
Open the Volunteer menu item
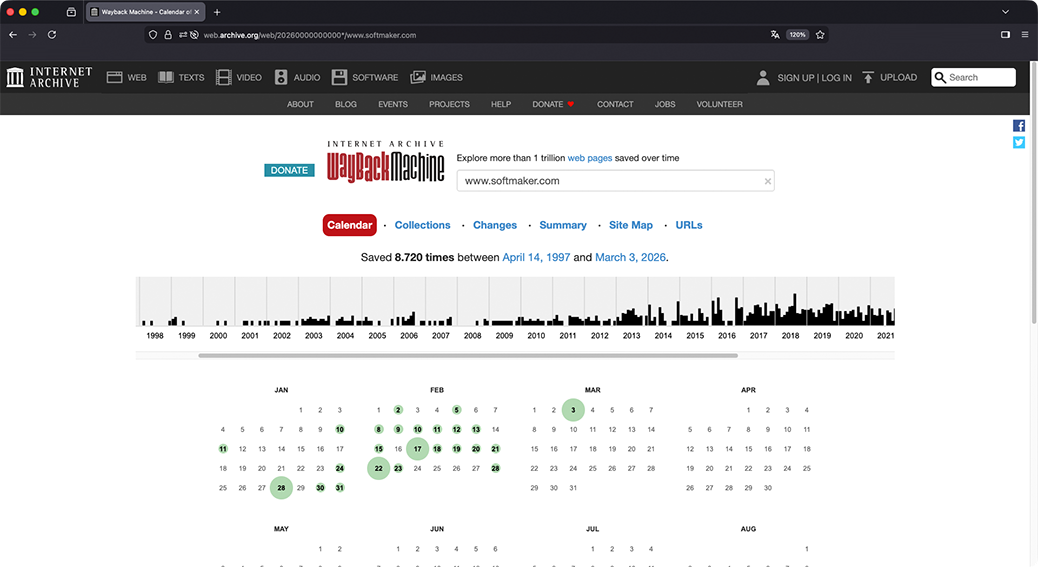[x=719, y=105]
